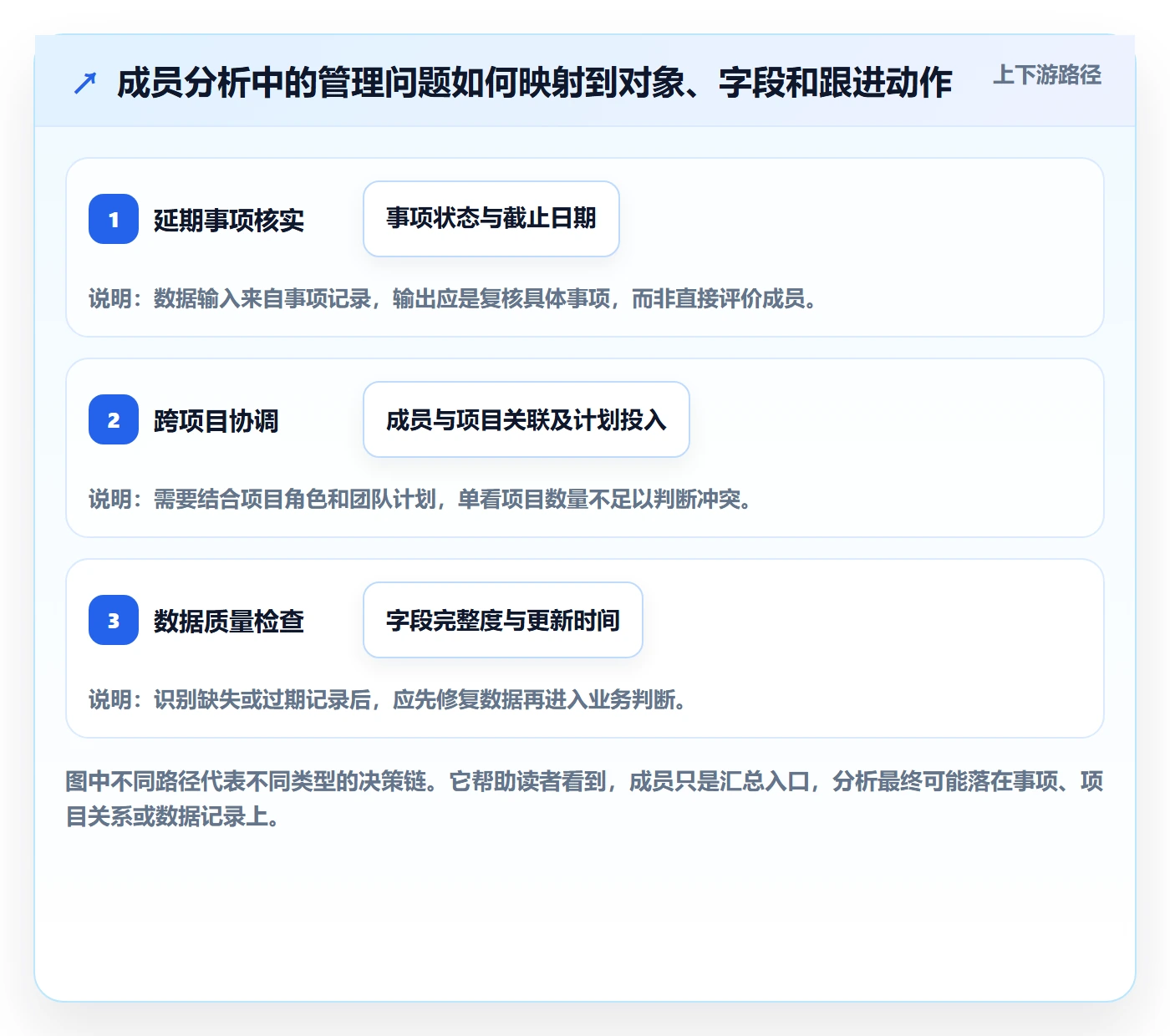Click the note starting 说明：需要结合项目角色
1170x1036 pixels.
[x=420, y=499]
